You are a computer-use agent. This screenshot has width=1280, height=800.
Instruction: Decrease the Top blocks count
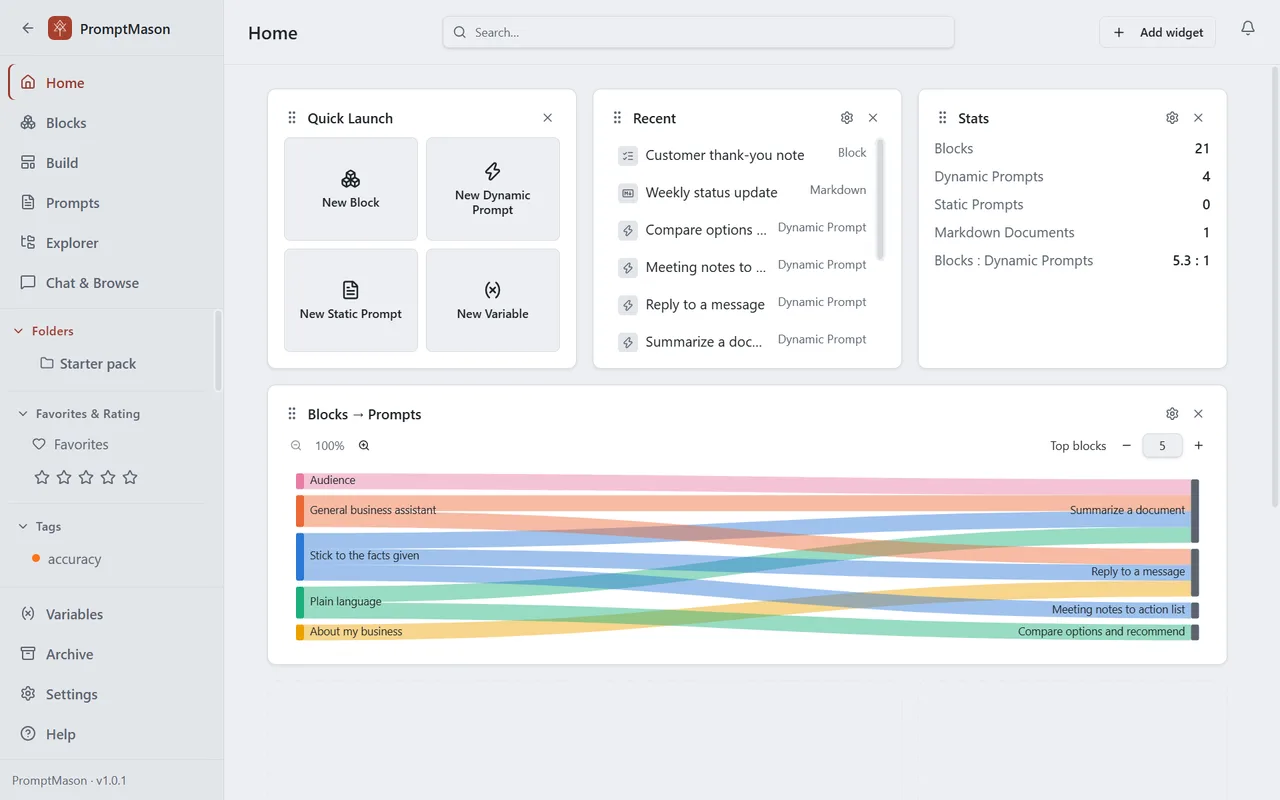1127,446
